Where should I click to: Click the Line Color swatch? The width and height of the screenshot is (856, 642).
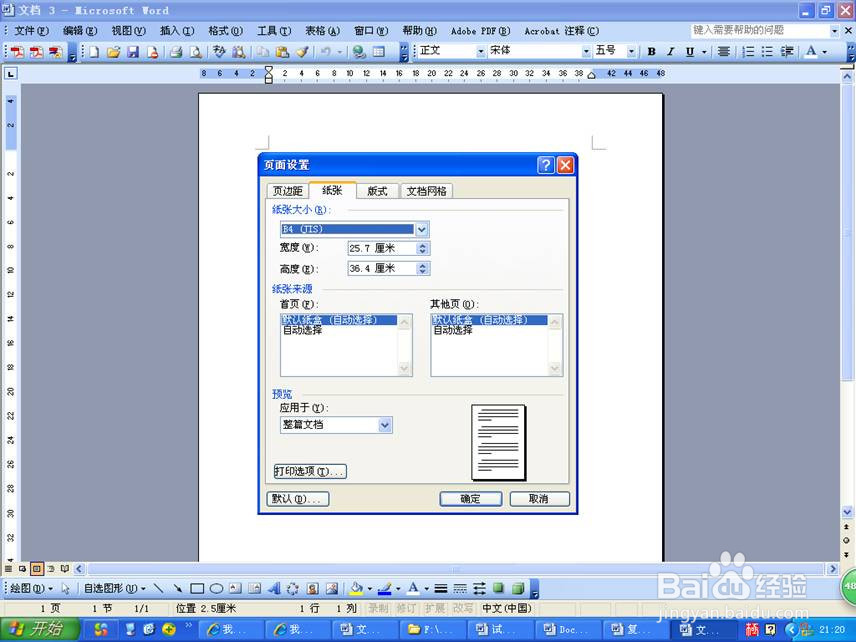(385, 588)
